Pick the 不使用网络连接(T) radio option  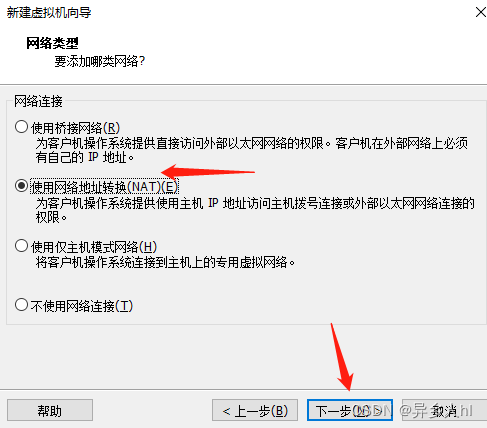(21, 305)
